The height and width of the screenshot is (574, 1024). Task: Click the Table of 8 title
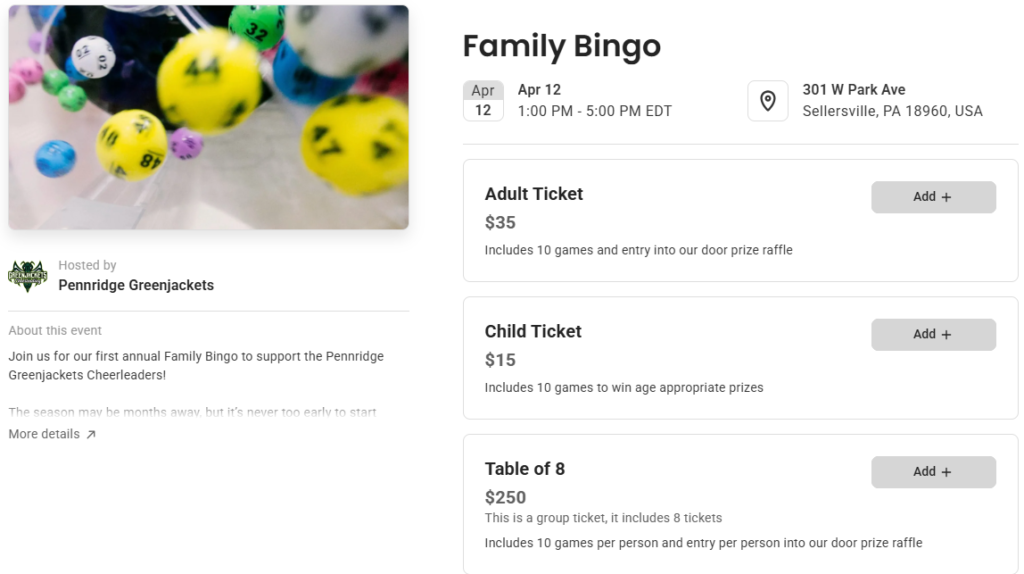[x=525, y=469]
